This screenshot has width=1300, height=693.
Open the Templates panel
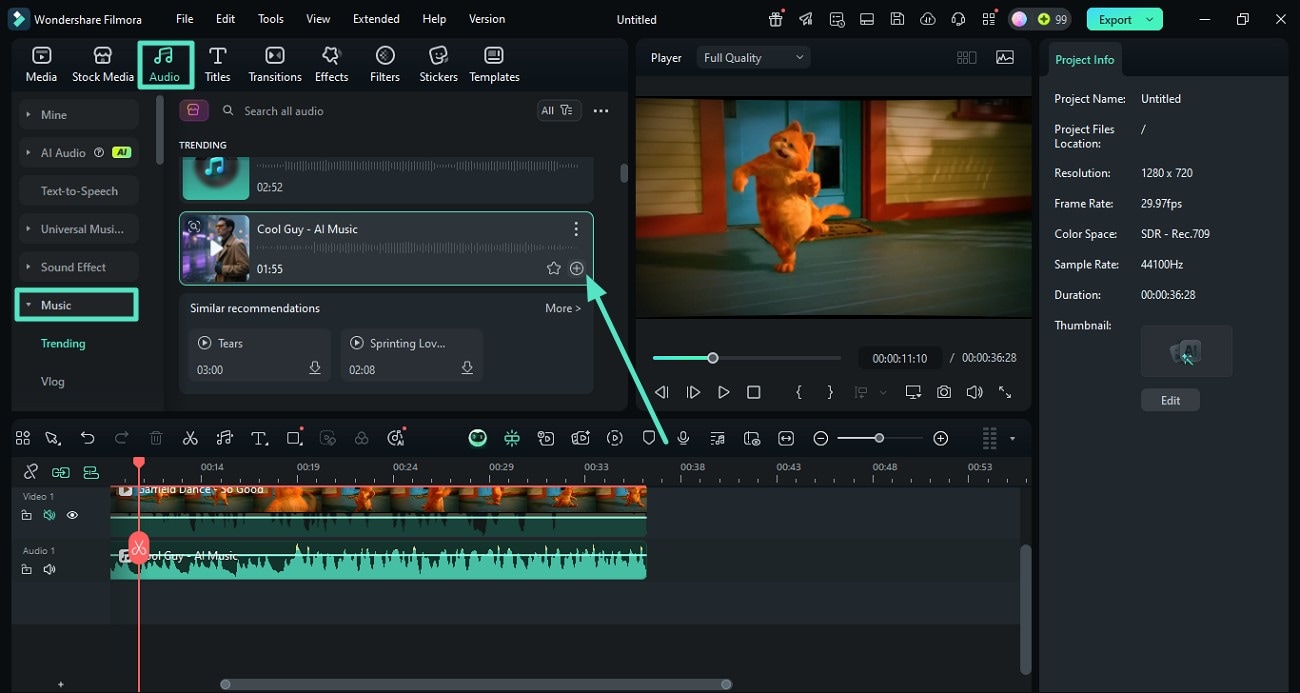(494, 64)
